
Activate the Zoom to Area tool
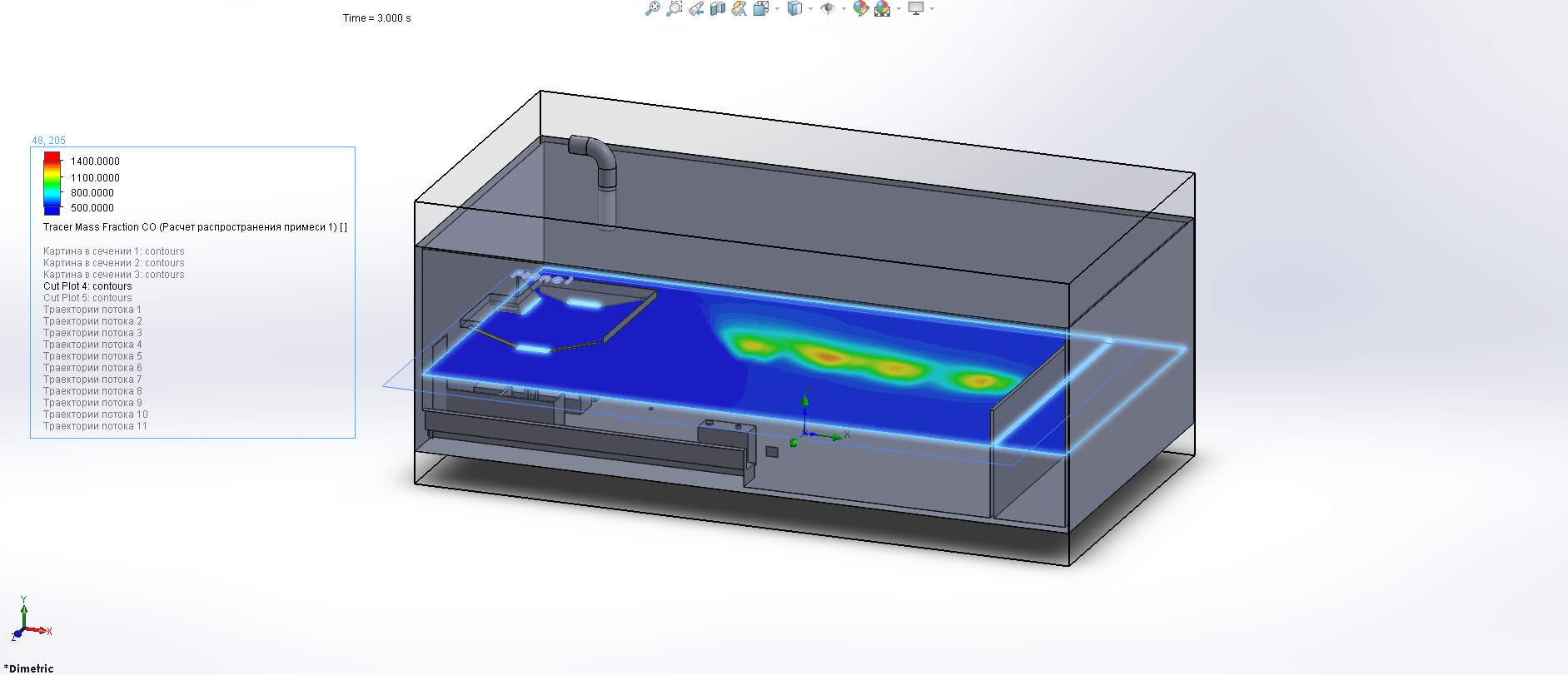(x=674, y=8)
